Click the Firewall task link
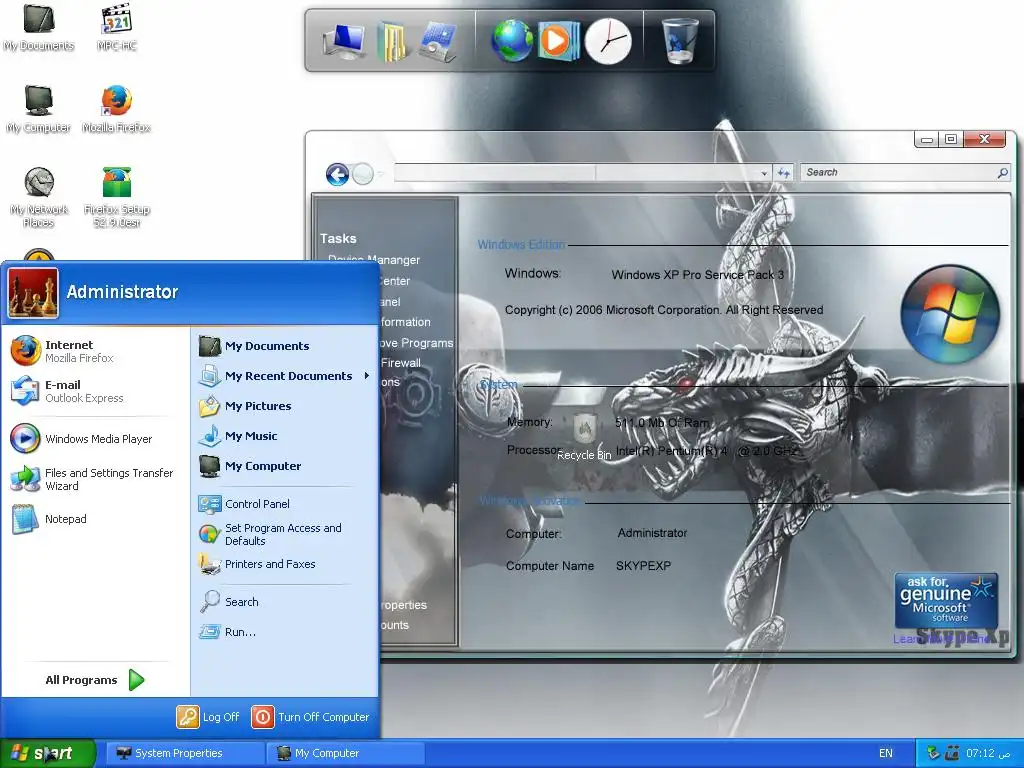This screenshot has width=1024, height=768. pyautogui.click(x=401, y=362)
